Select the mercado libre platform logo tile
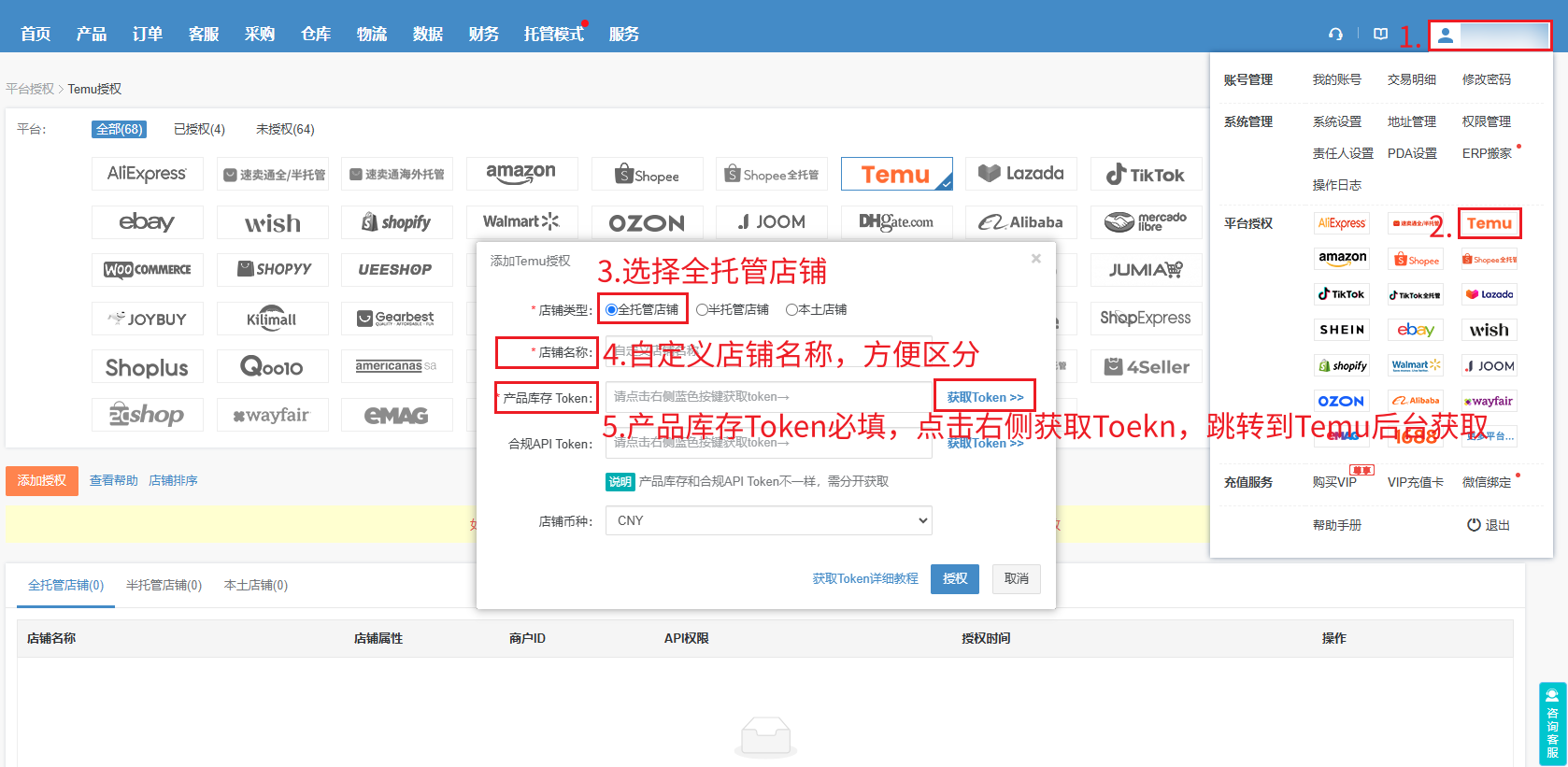 click(x=1146, y=222)
